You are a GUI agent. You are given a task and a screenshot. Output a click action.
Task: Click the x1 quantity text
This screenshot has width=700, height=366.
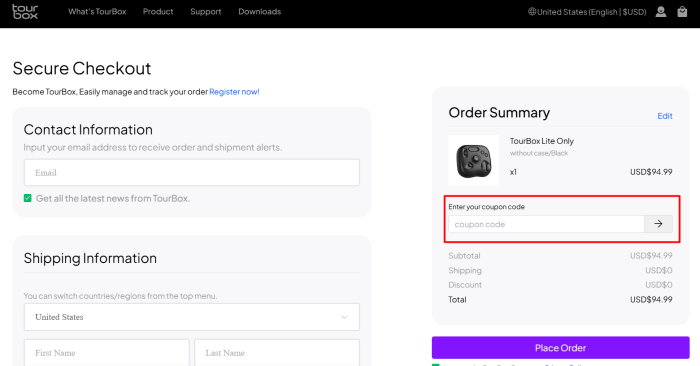tap(513, 172)
